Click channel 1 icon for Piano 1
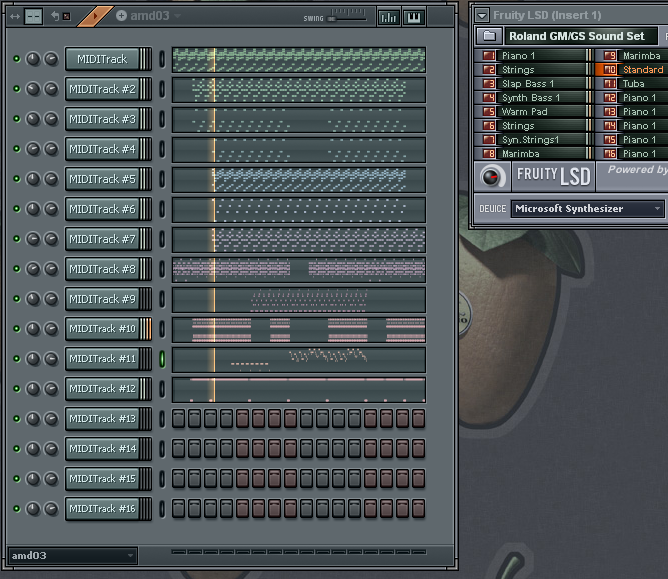 489,55
